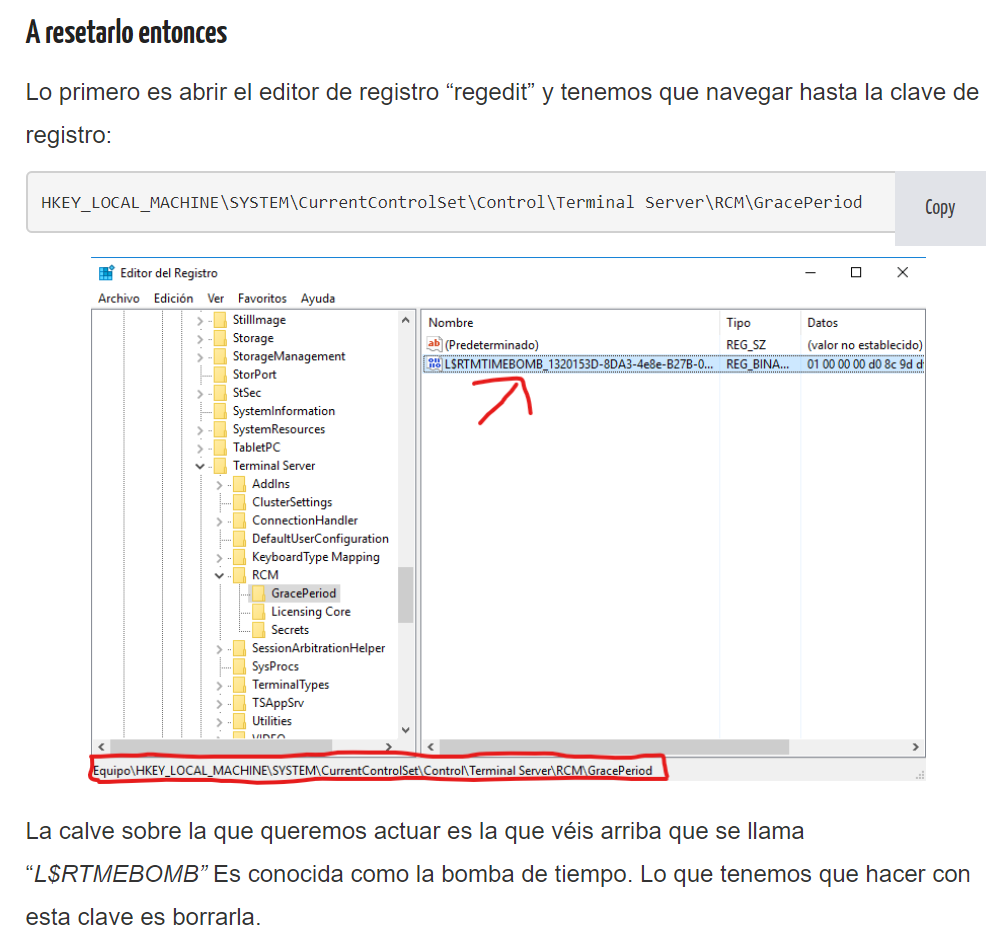Click the registry path code box
Image resolution: width=998 pixels, height=944 pixels.
(460, 202)
